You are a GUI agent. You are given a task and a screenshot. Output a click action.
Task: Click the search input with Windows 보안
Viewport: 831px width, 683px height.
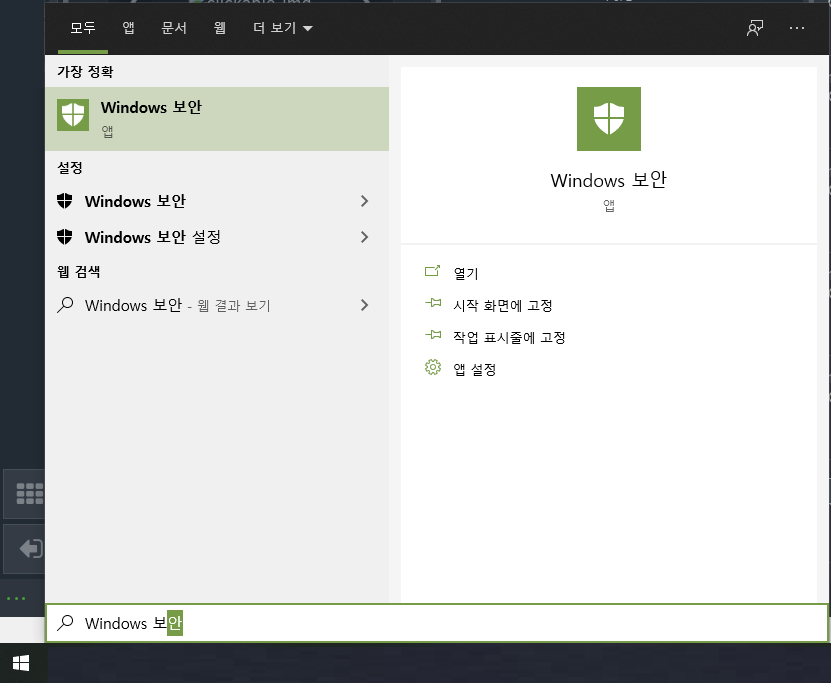(437, 623)
